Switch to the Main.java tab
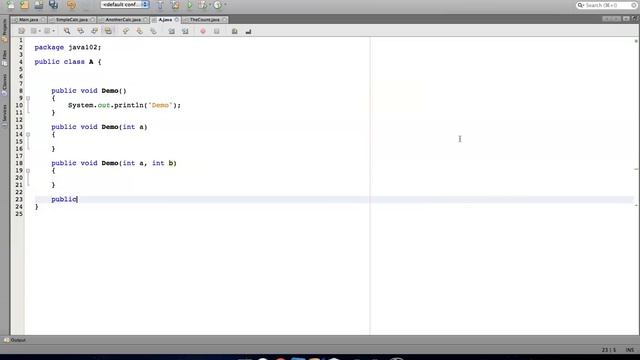This screenshot has height=360, width=640. click(28, 20)
